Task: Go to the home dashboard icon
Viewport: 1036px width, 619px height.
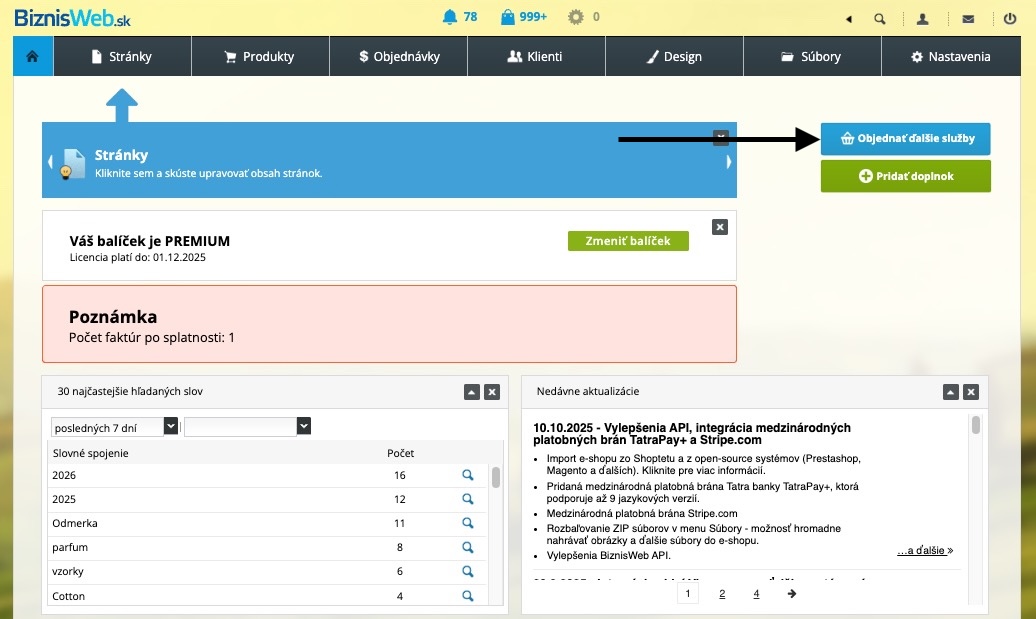Action: tap(33, 56)
